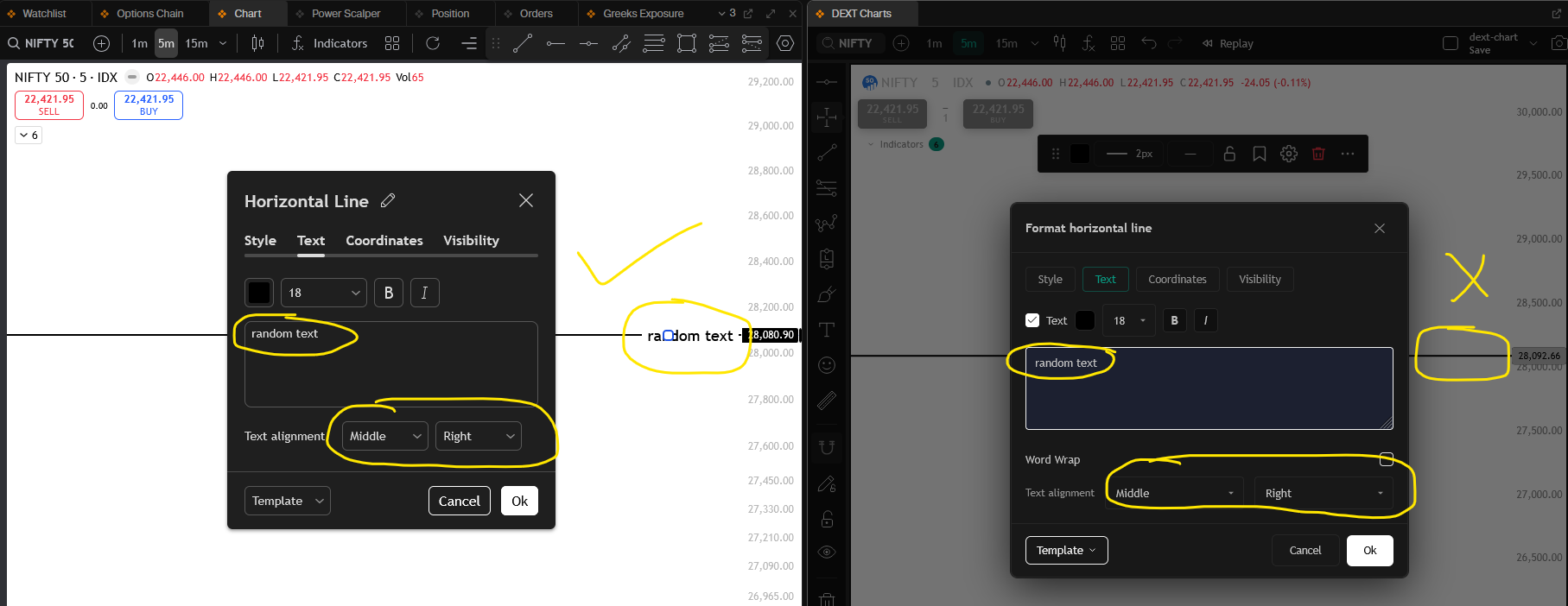Open candlestick chart type in left Chart toolbar

(x=257, y=43)
